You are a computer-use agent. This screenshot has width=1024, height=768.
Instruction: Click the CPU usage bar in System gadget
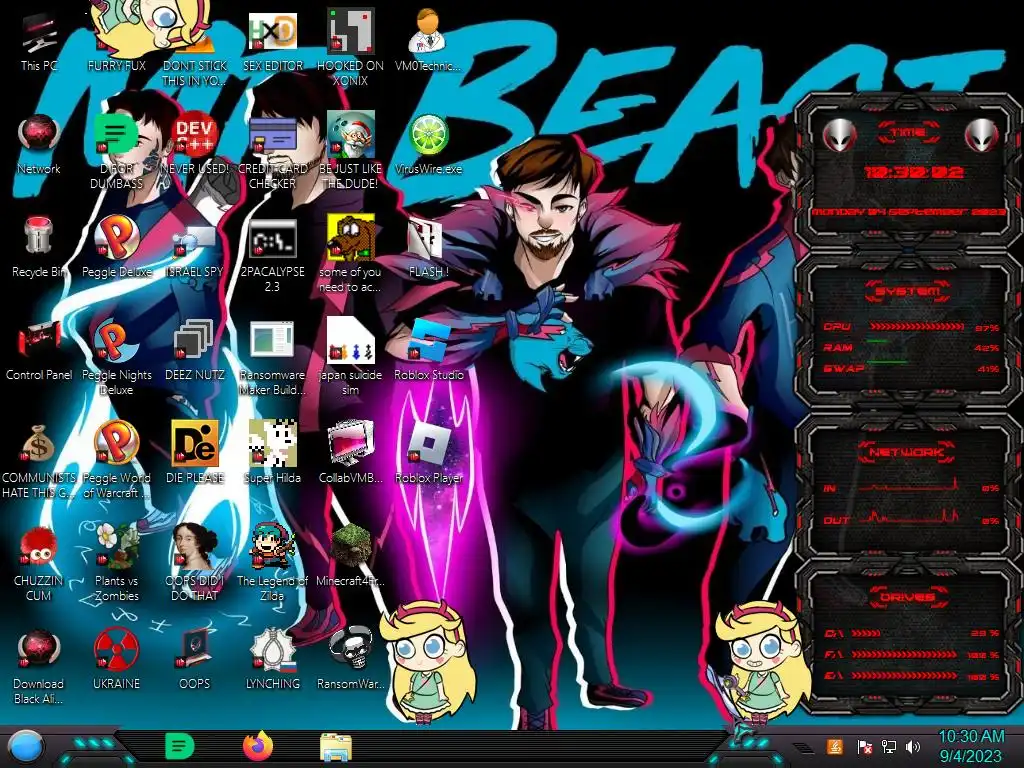coord(917,327)
